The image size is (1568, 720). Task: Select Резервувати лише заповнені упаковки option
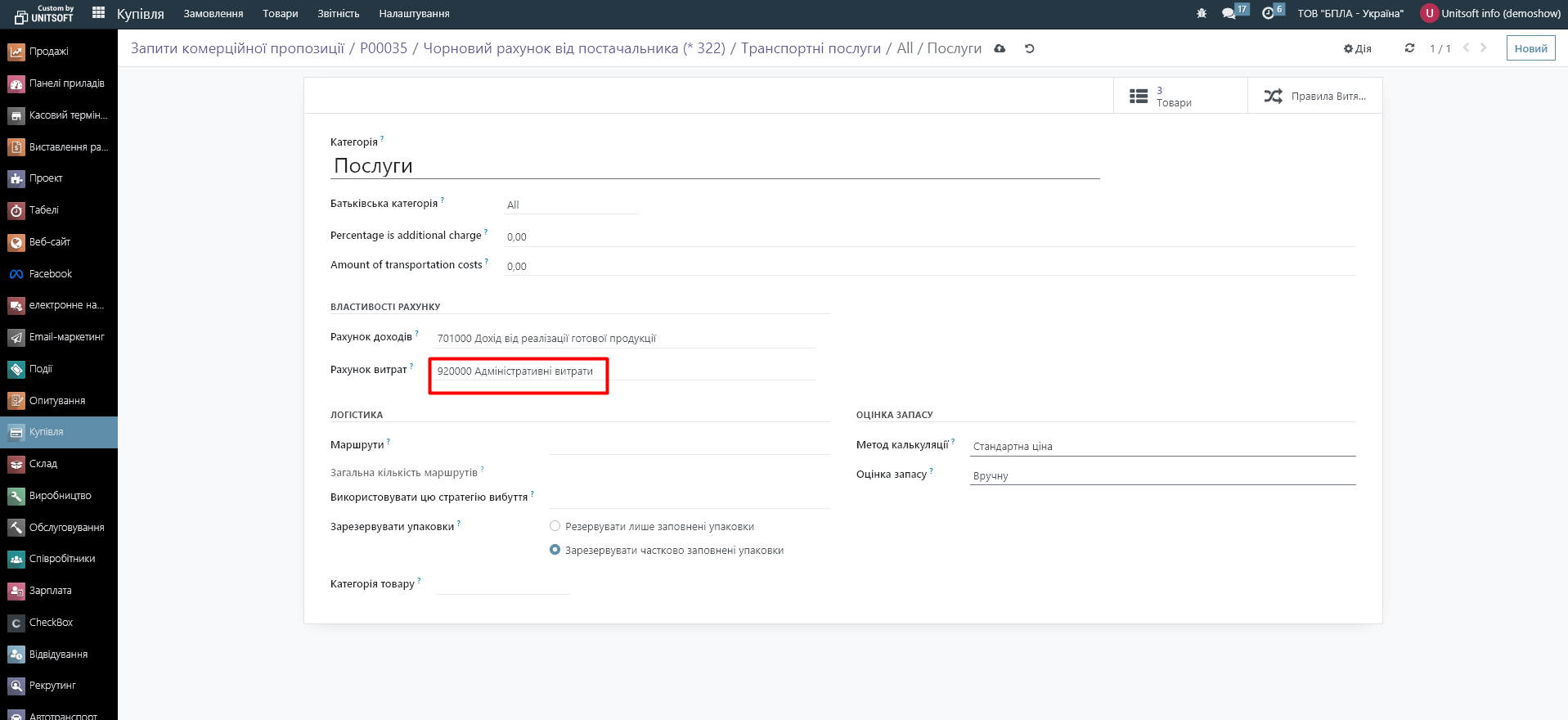tap(555, 526)
